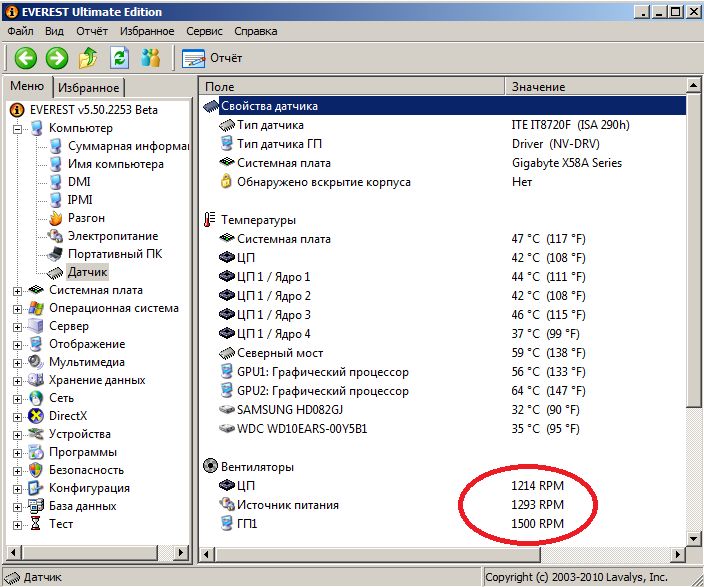Click the Refresh toolbar icon
This screenshot has height=587, width=704.
(119, 58)
